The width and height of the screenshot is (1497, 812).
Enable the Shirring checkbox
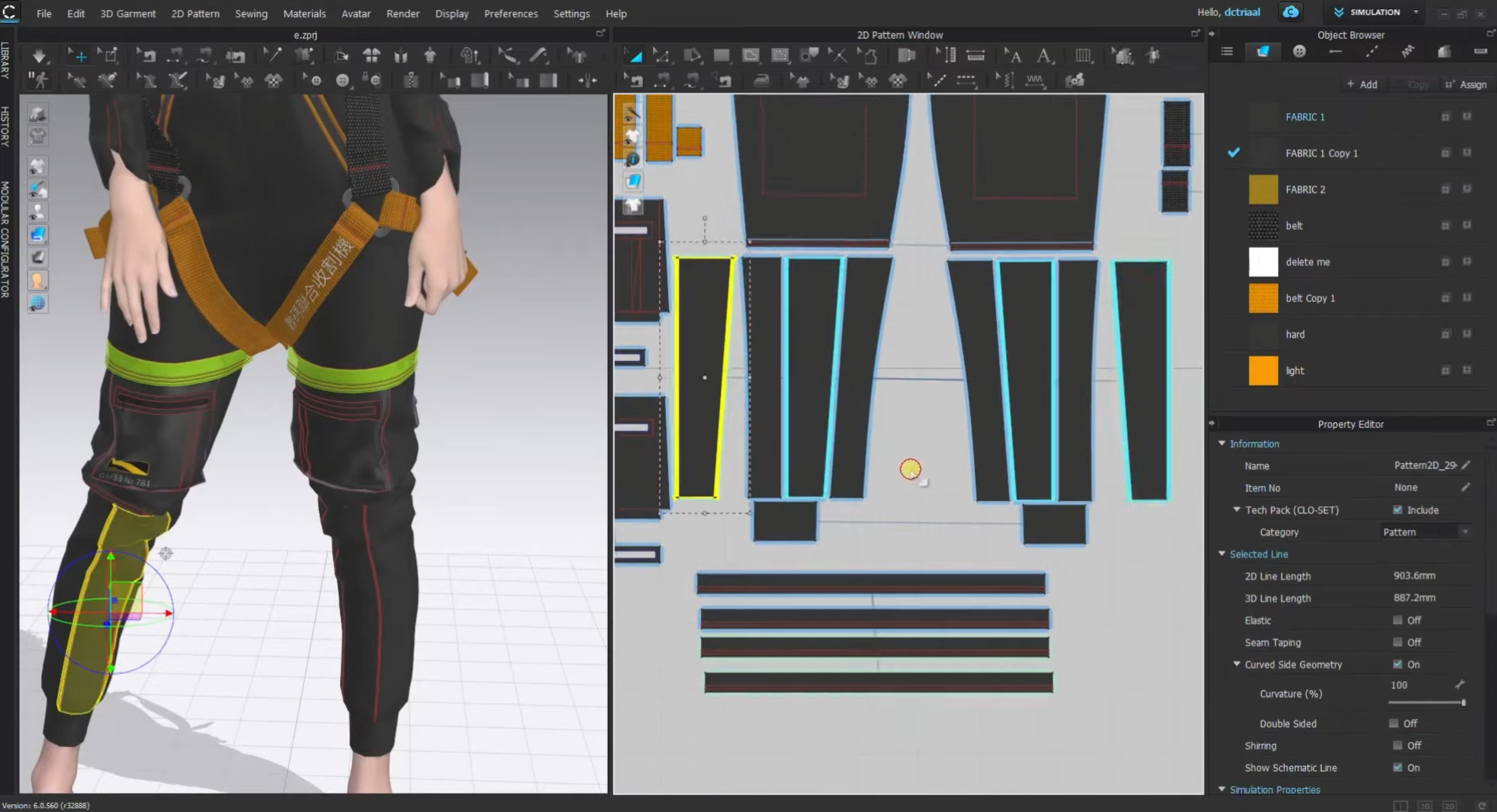point(1397,745)
